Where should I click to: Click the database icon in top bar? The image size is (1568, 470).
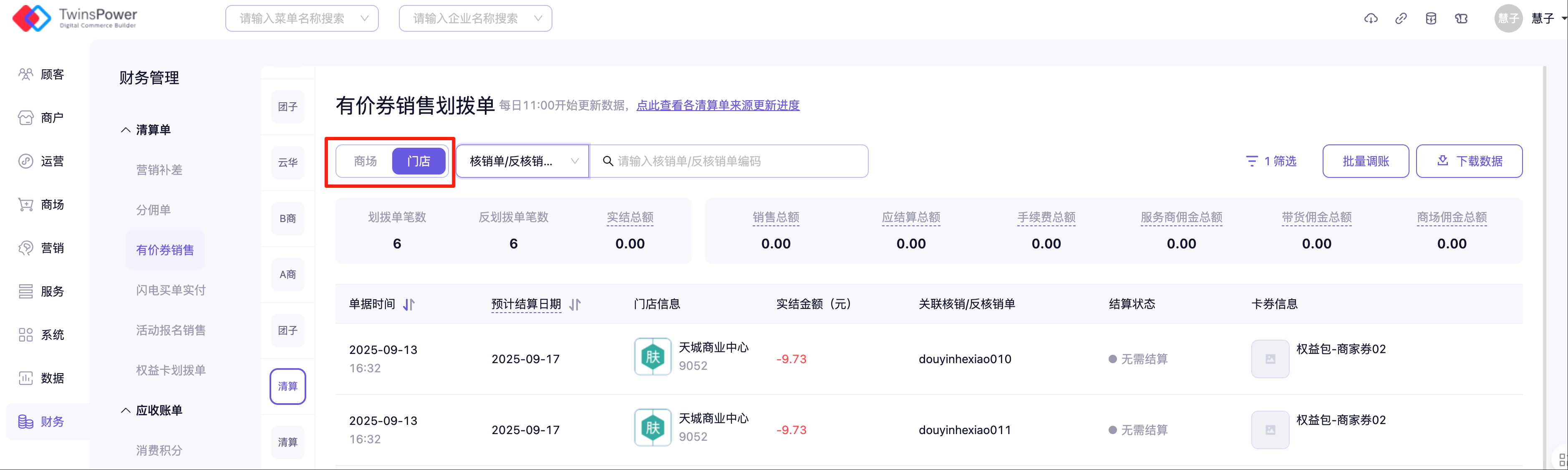[x=1431, y=18]
